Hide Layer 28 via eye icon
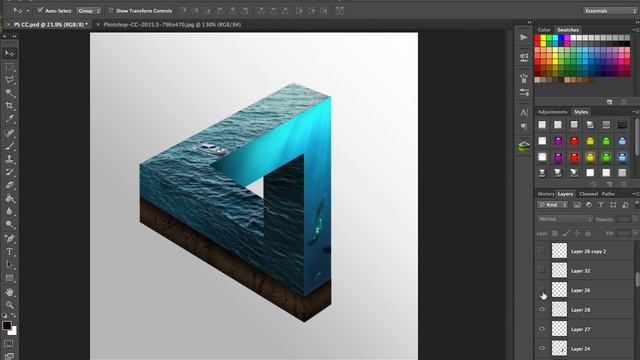This screenshot has width=640, height=360. [x=542, y=309]
